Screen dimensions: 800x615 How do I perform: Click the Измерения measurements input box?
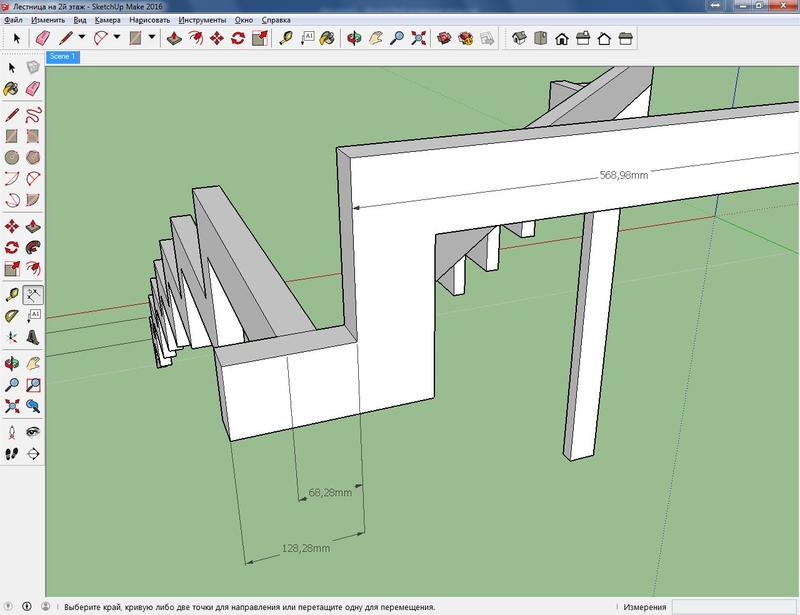[735, 606]
